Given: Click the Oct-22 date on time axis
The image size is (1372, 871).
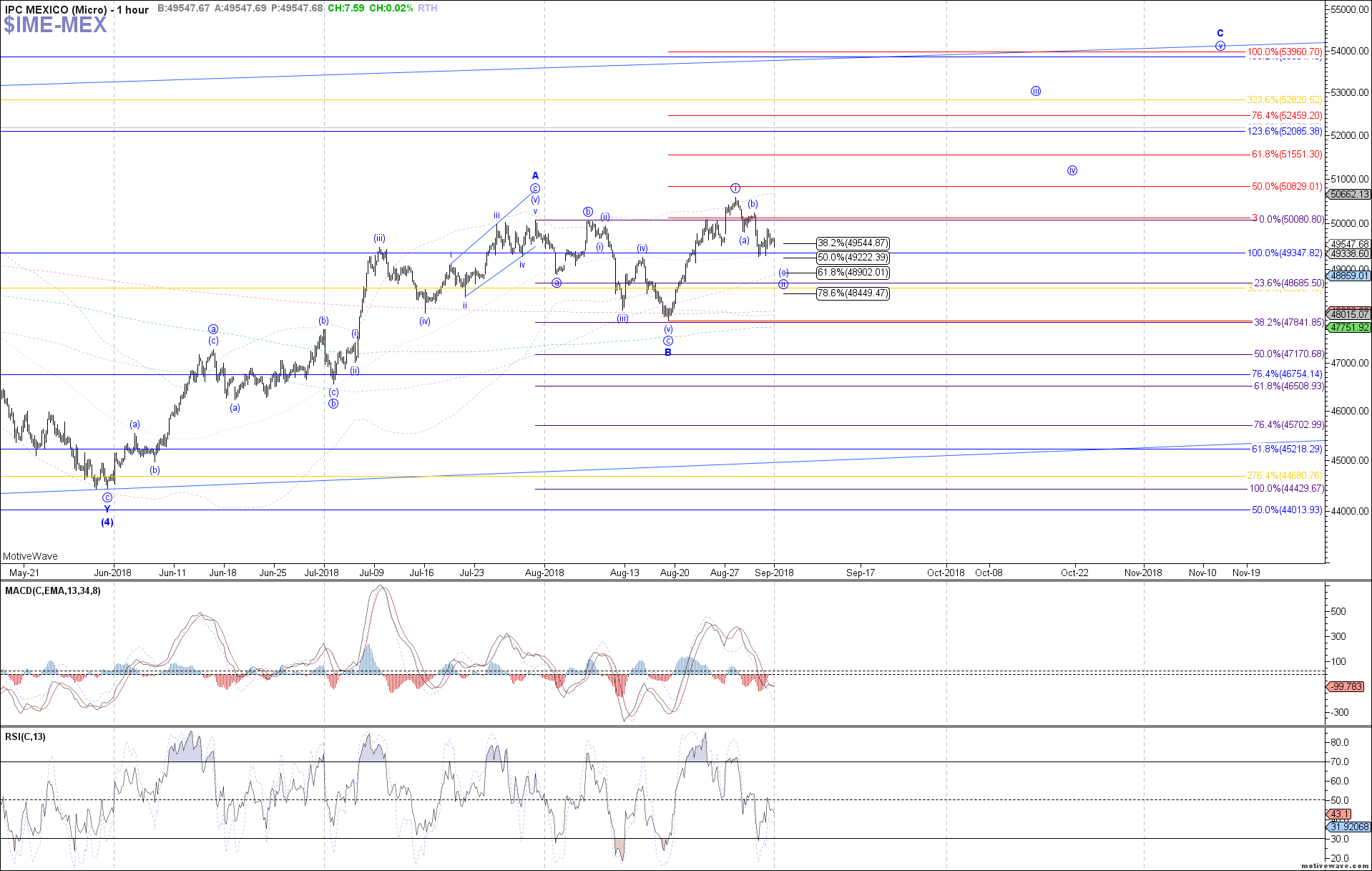Looking at the screenshot, I should pyautogui.click(x=1074, y=573).
